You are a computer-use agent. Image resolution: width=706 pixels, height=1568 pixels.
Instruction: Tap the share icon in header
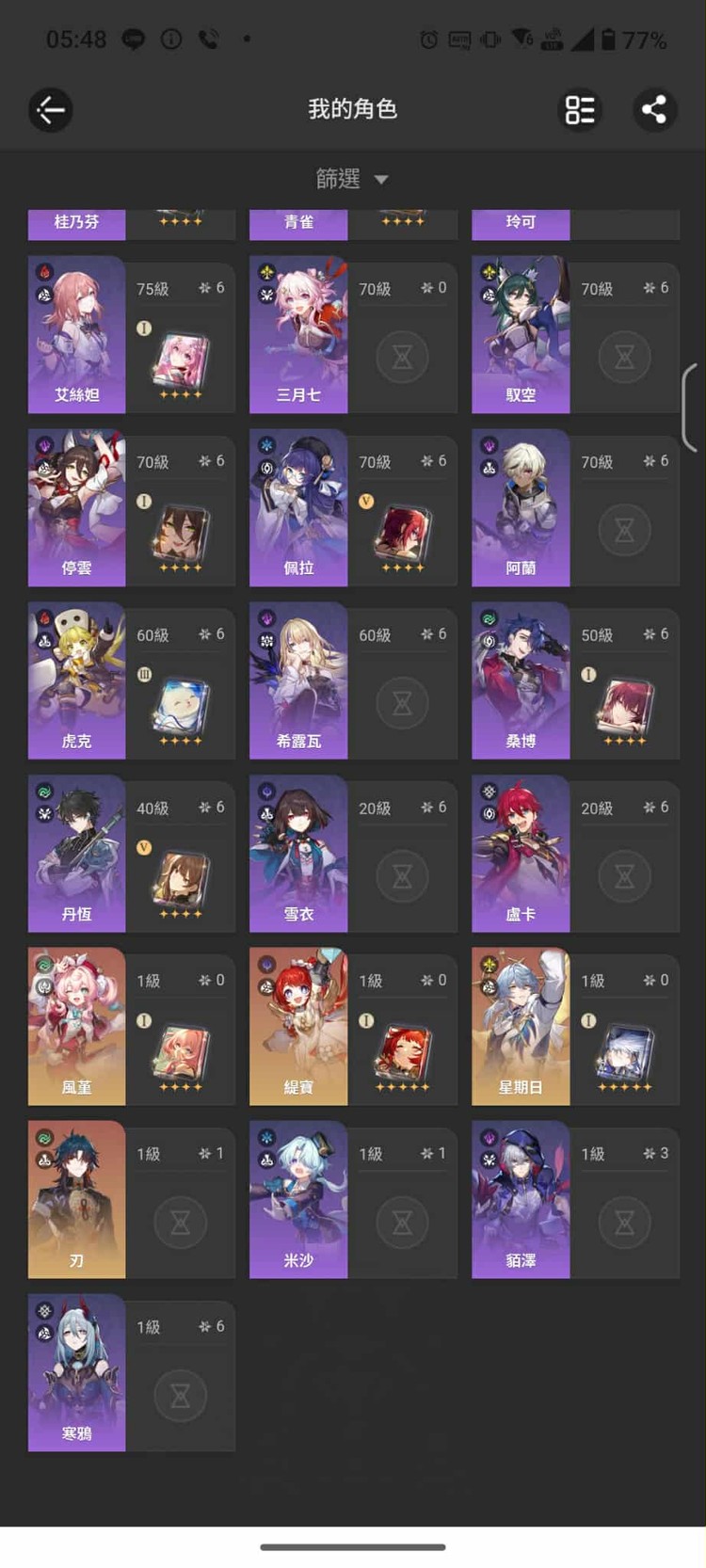pos(654,110)
